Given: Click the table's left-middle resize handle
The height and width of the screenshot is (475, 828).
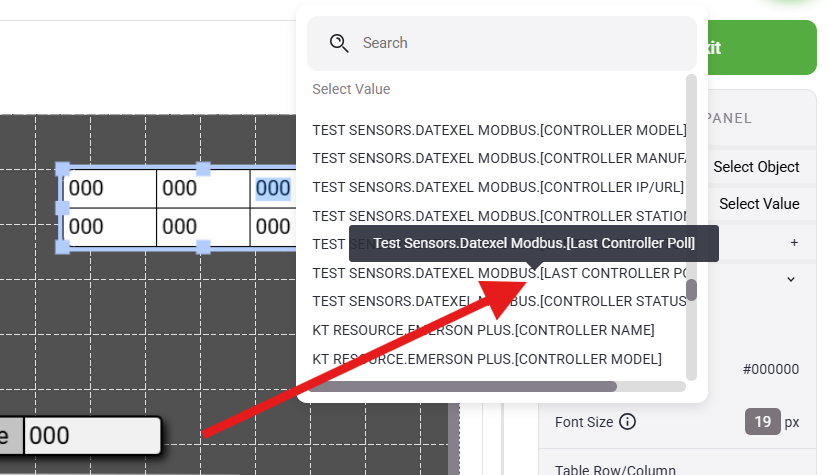Looking at the screenshot, I should (62, 208).
